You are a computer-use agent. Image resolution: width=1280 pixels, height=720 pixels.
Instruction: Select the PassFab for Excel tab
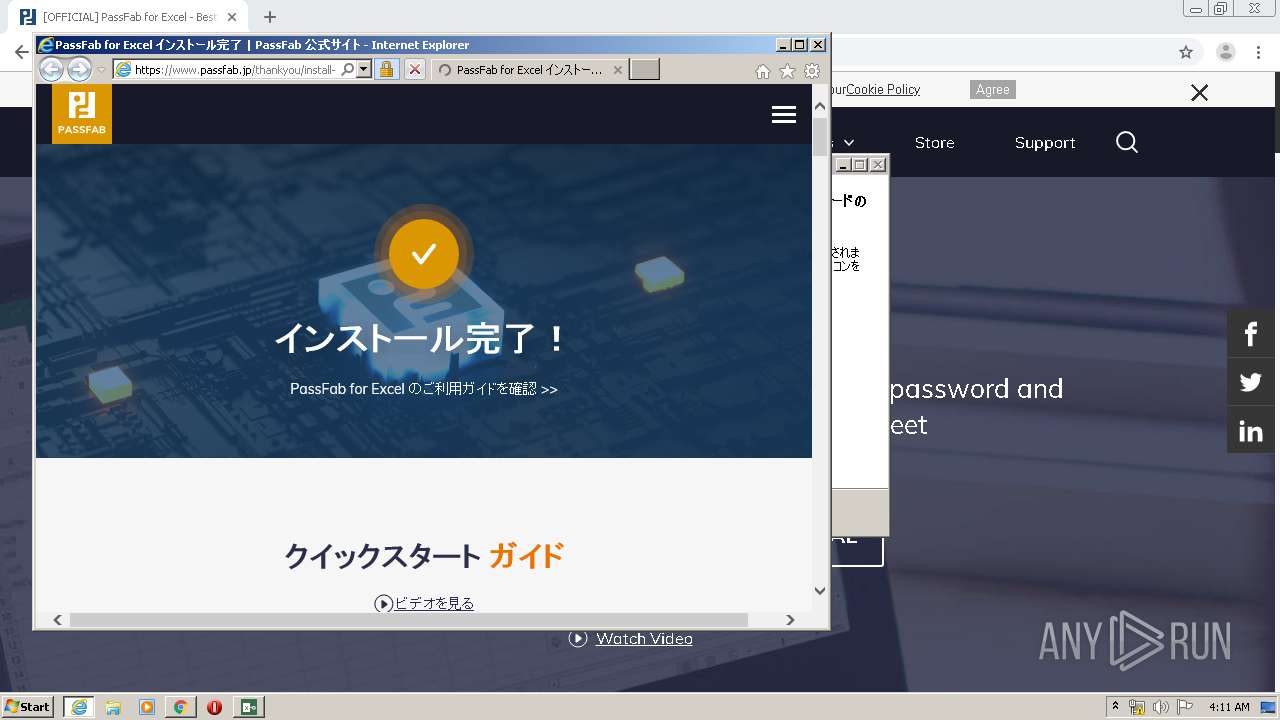click(529, 70)
